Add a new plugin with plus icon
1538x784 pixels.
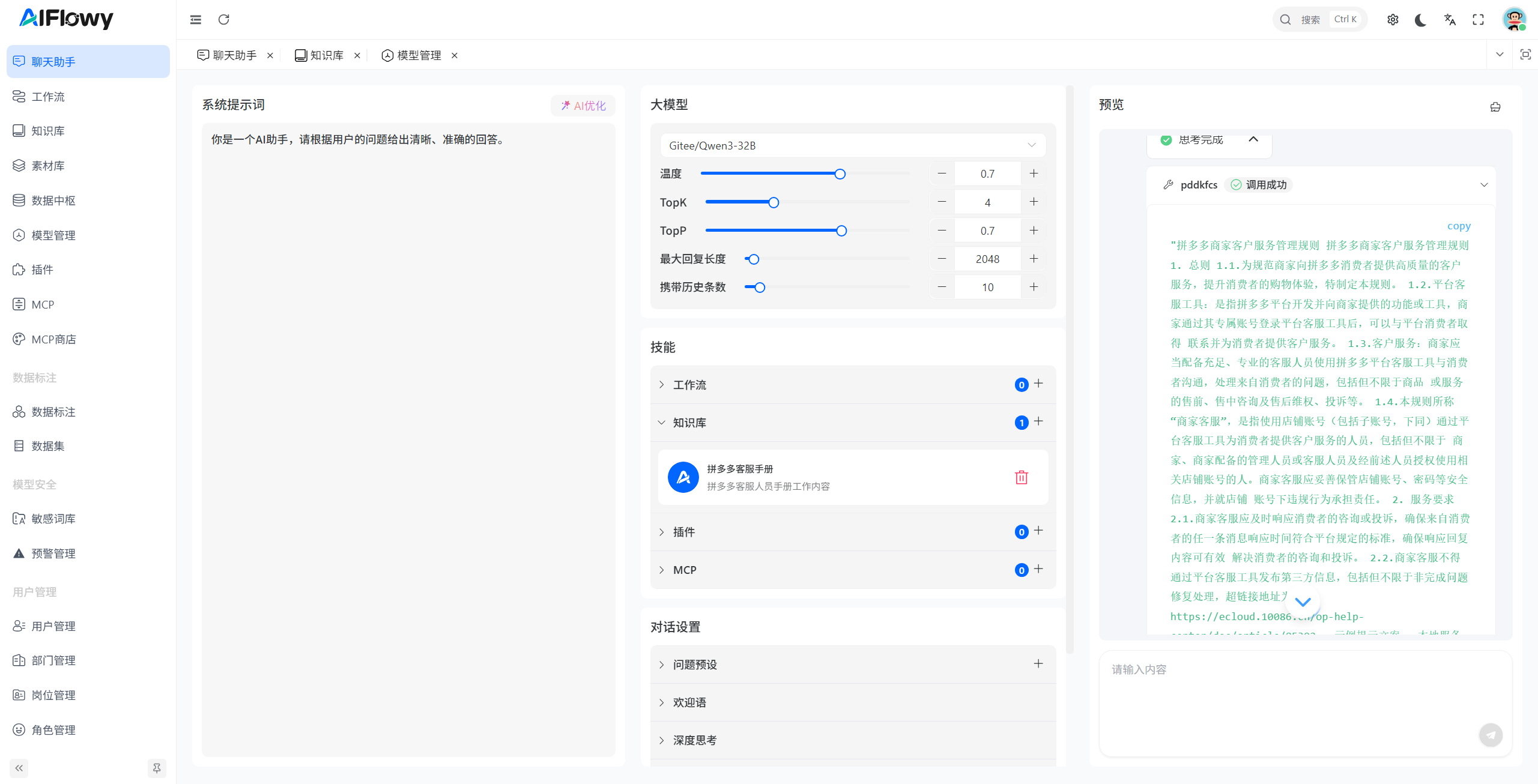coord(1038,531)
